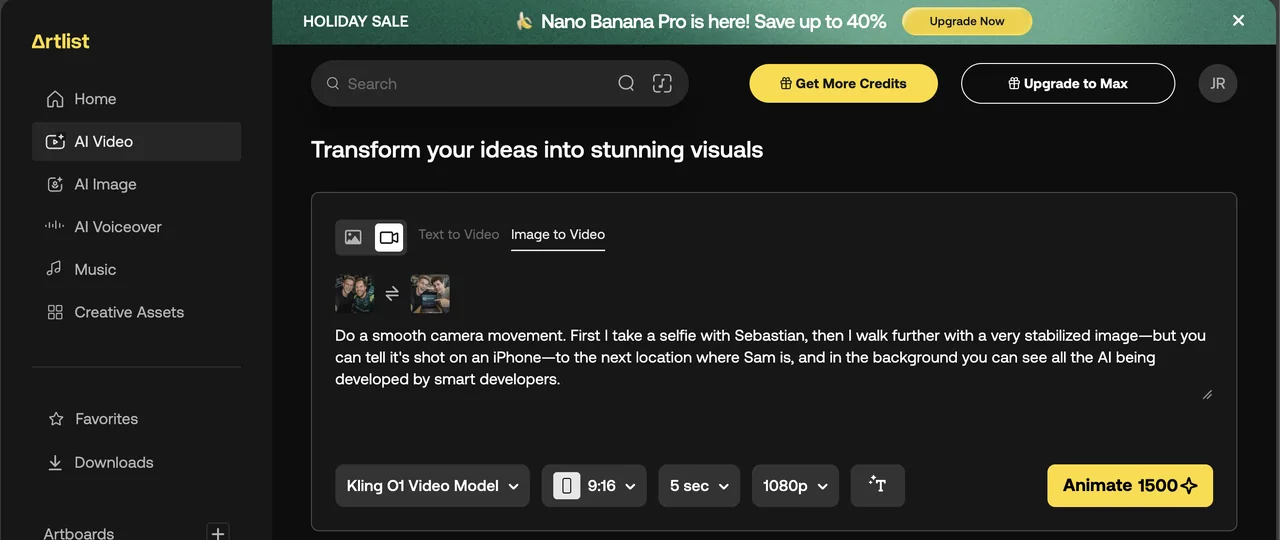Click Upgrade to Max button
Screen dimensions: 1280x540
pos(1068,84)
